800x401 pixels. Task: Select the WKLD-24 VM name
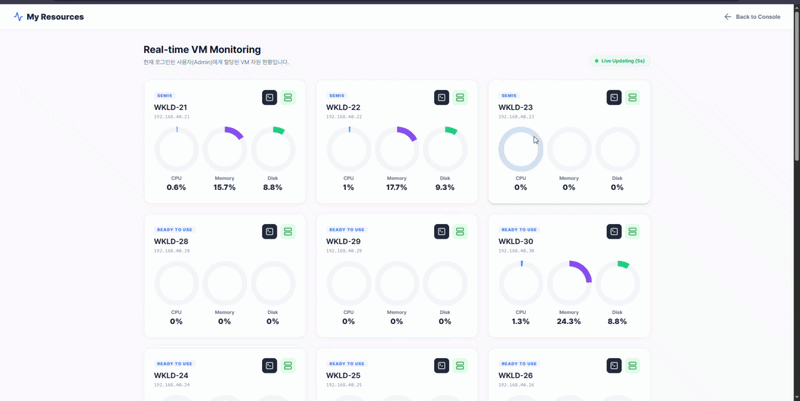point(171,375)
